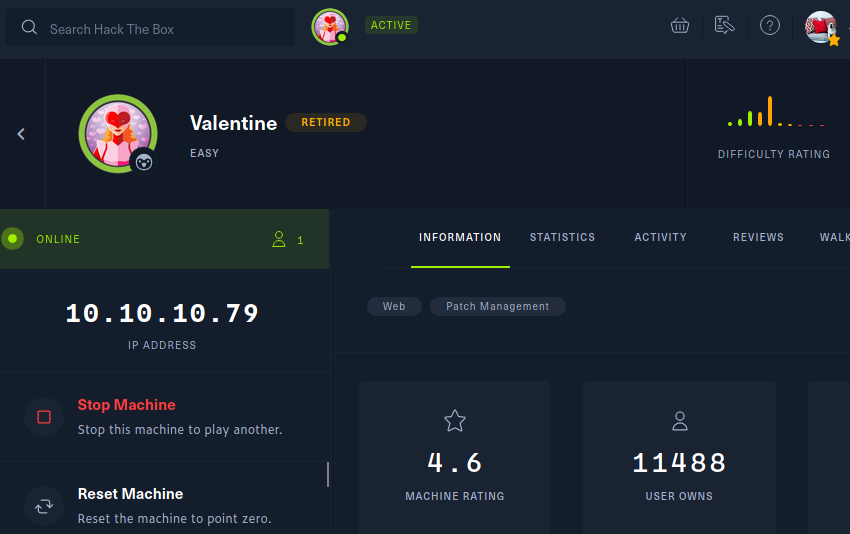The height and width of the screenshot is (534, 850).
Task: Click the IP ADDRESS label
Action: [x=162, y=345]
